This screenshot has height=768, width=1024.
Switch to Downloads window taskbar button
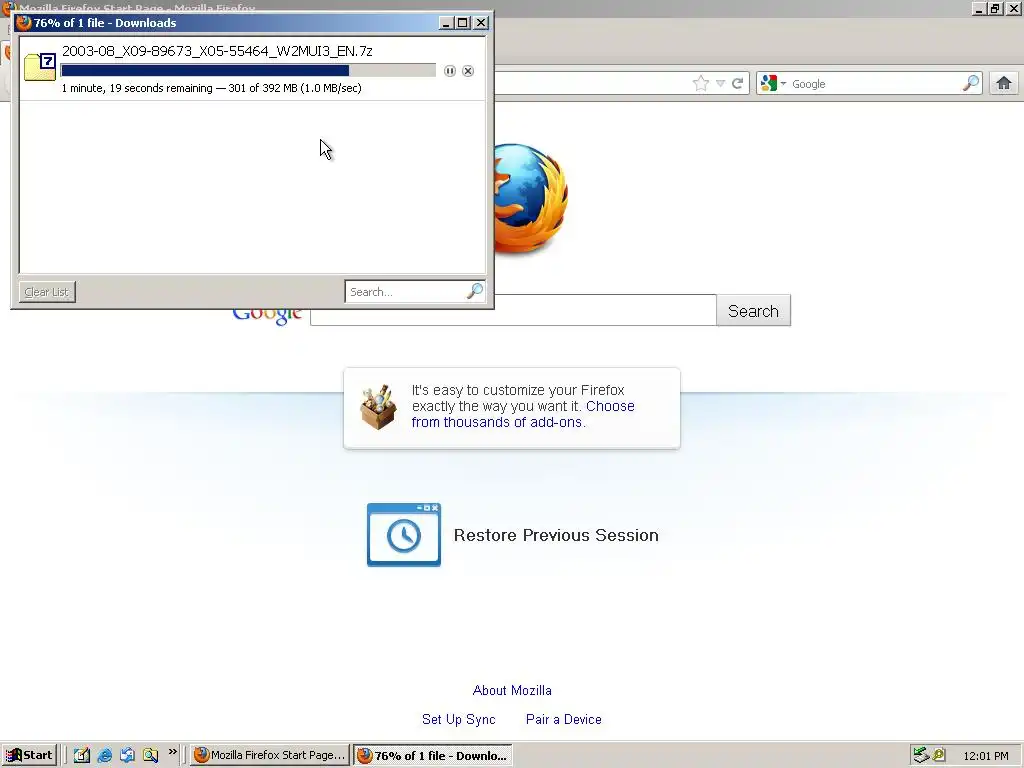pos(433,756)
